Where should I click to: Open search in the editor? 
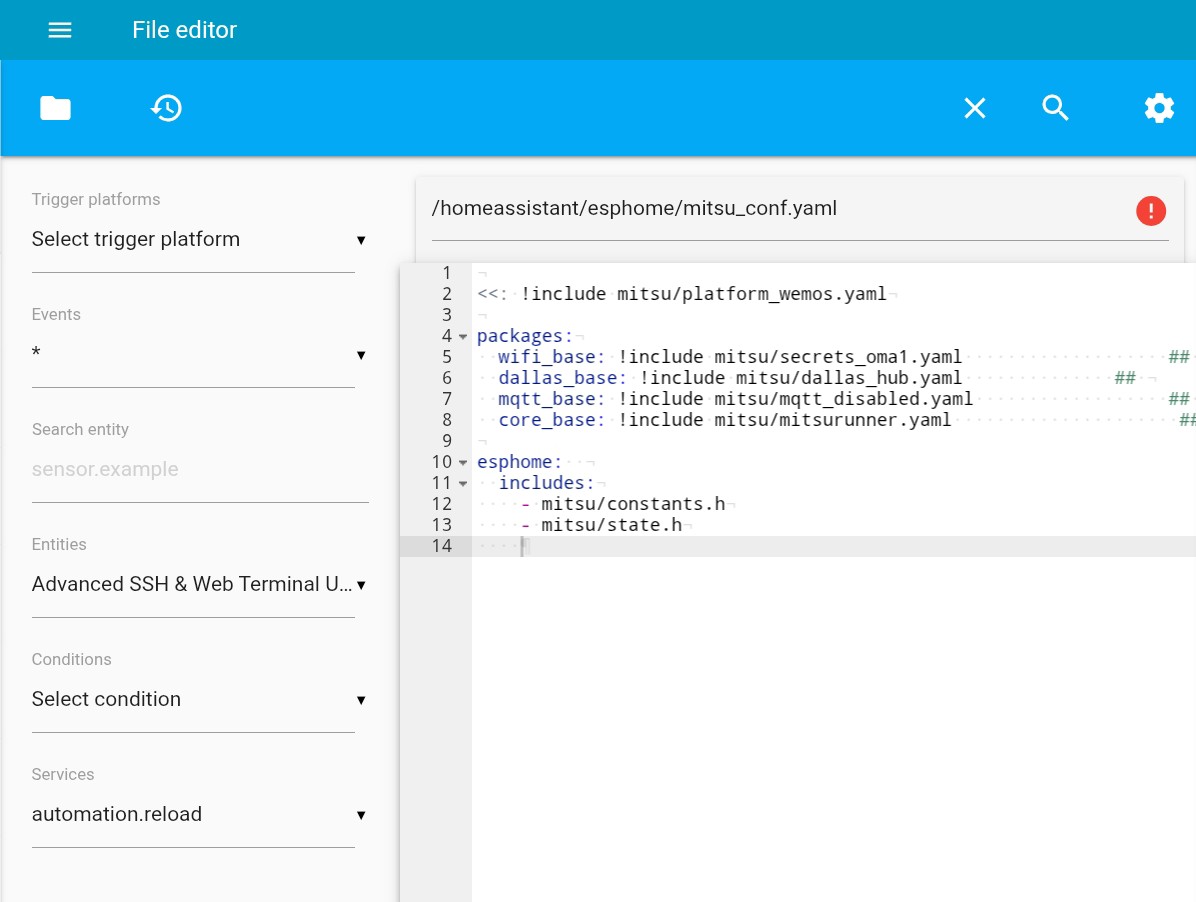[1056, 108]
